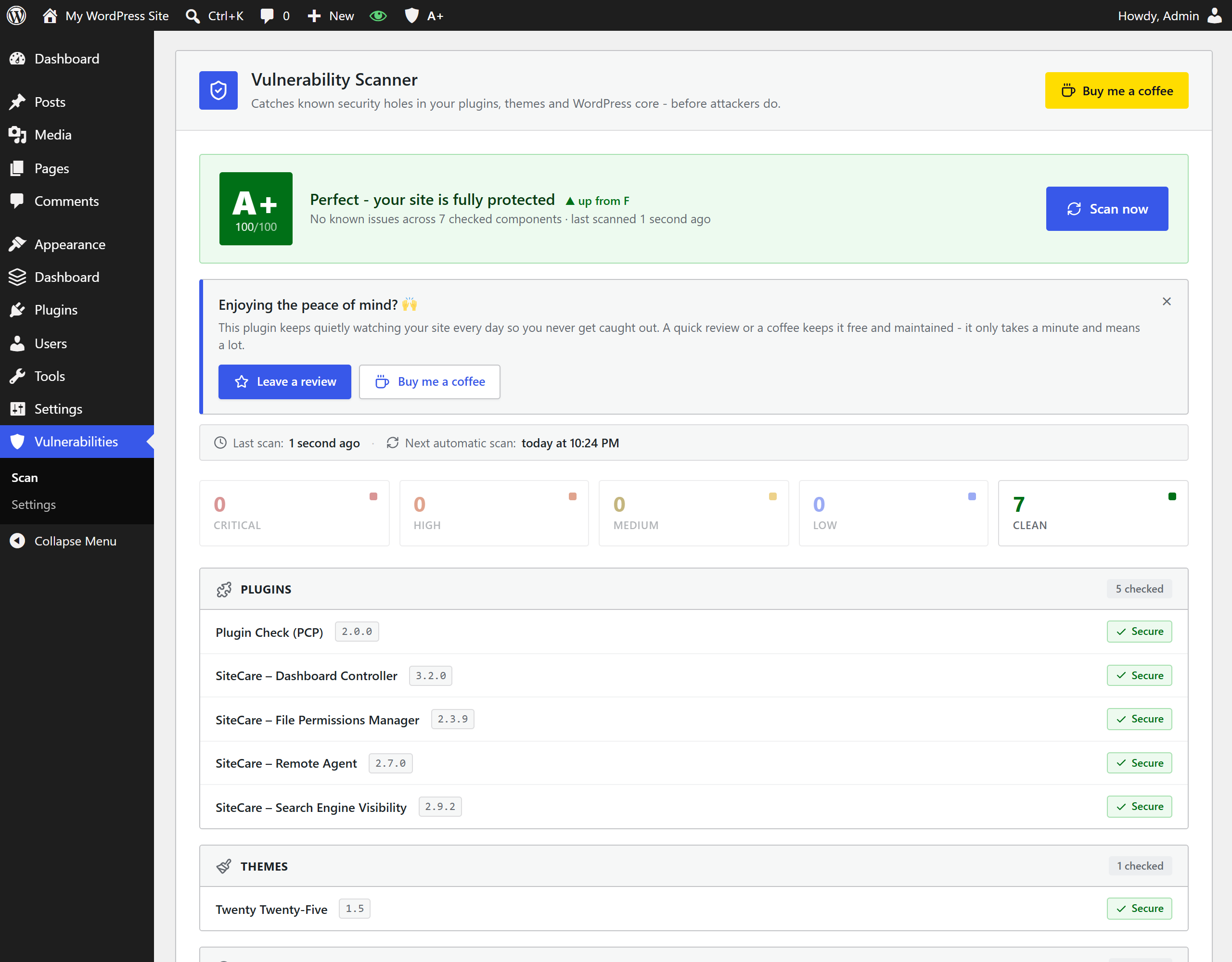Open the Media library menu

(77, 135)
